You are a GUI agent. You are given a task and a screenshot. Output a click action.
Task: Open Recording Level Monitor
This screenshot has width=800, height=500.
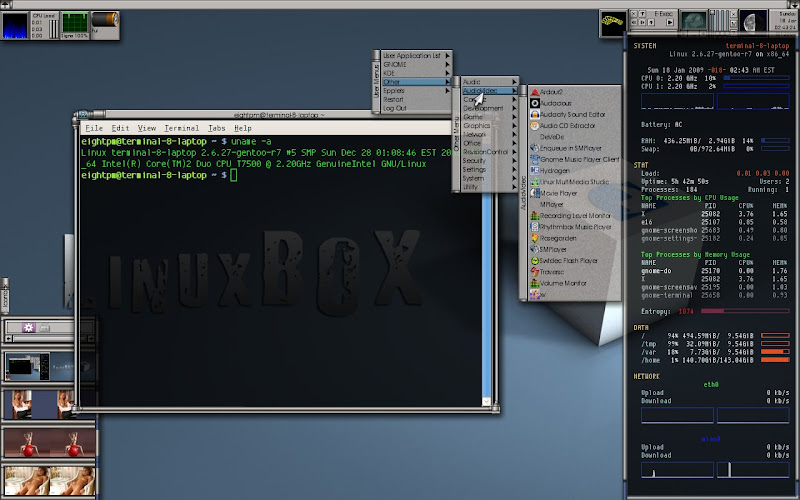pos(574,215)
